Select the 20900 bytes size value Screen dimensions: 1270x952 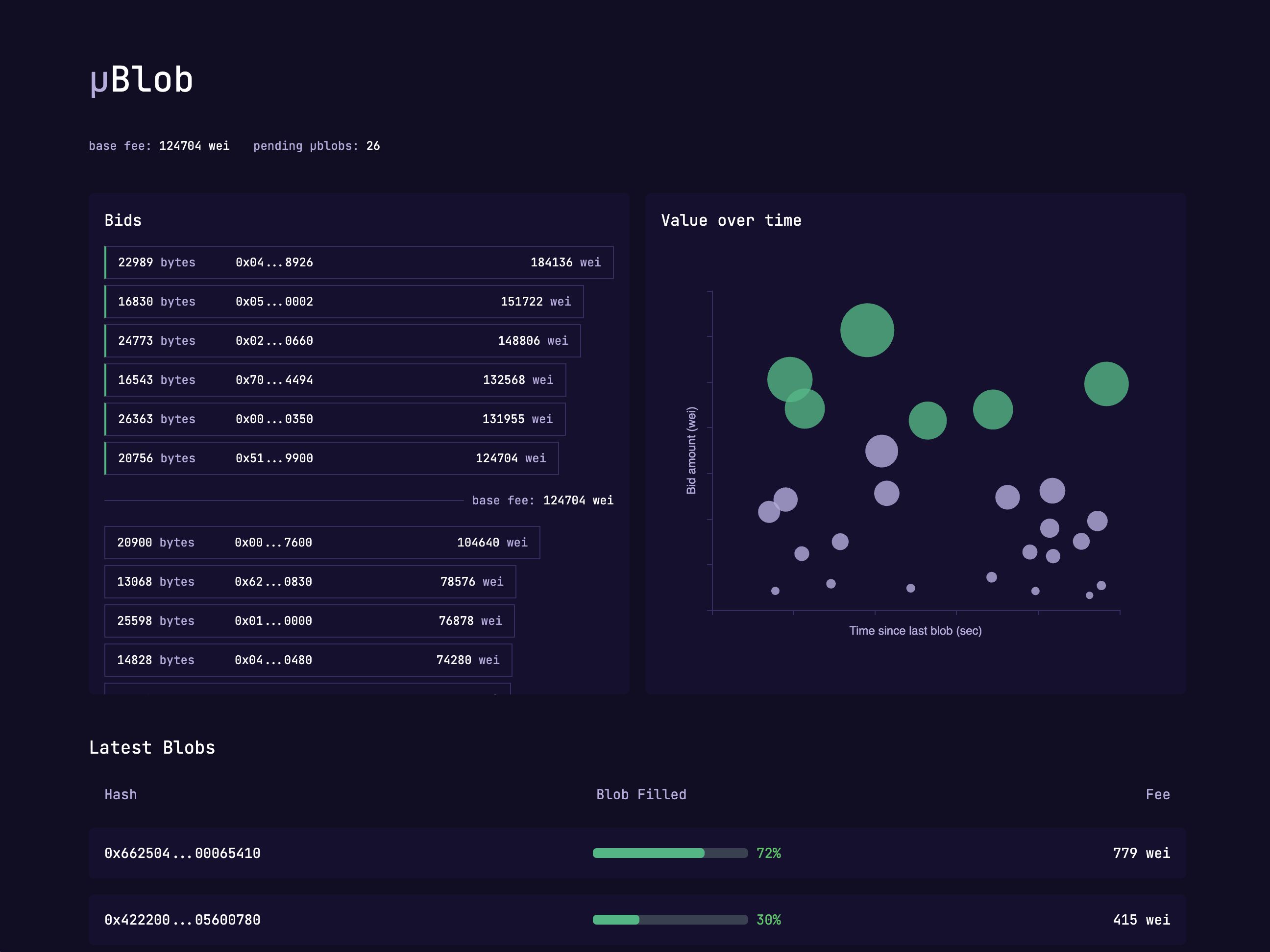pos(156,542)
